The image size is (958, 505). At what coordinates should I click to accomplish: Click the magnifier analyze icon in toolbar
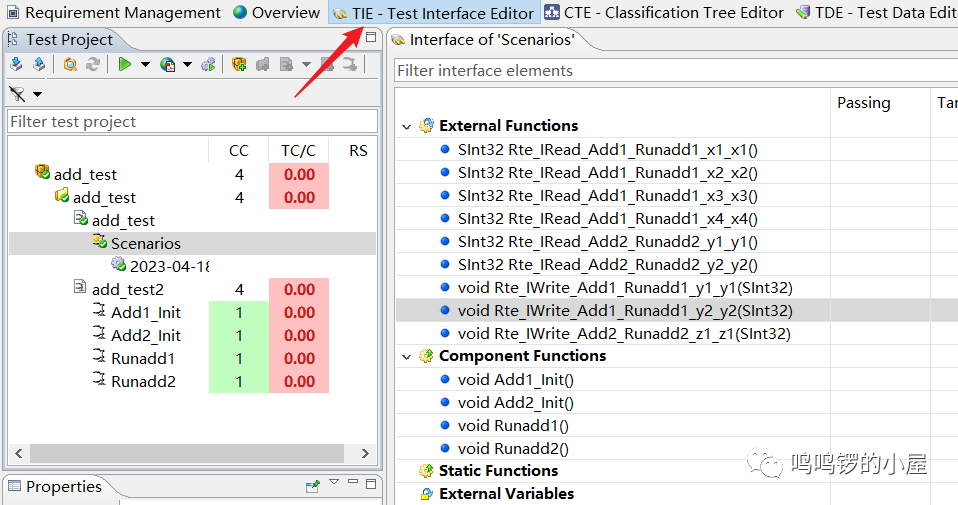click(x=70, y=65)
